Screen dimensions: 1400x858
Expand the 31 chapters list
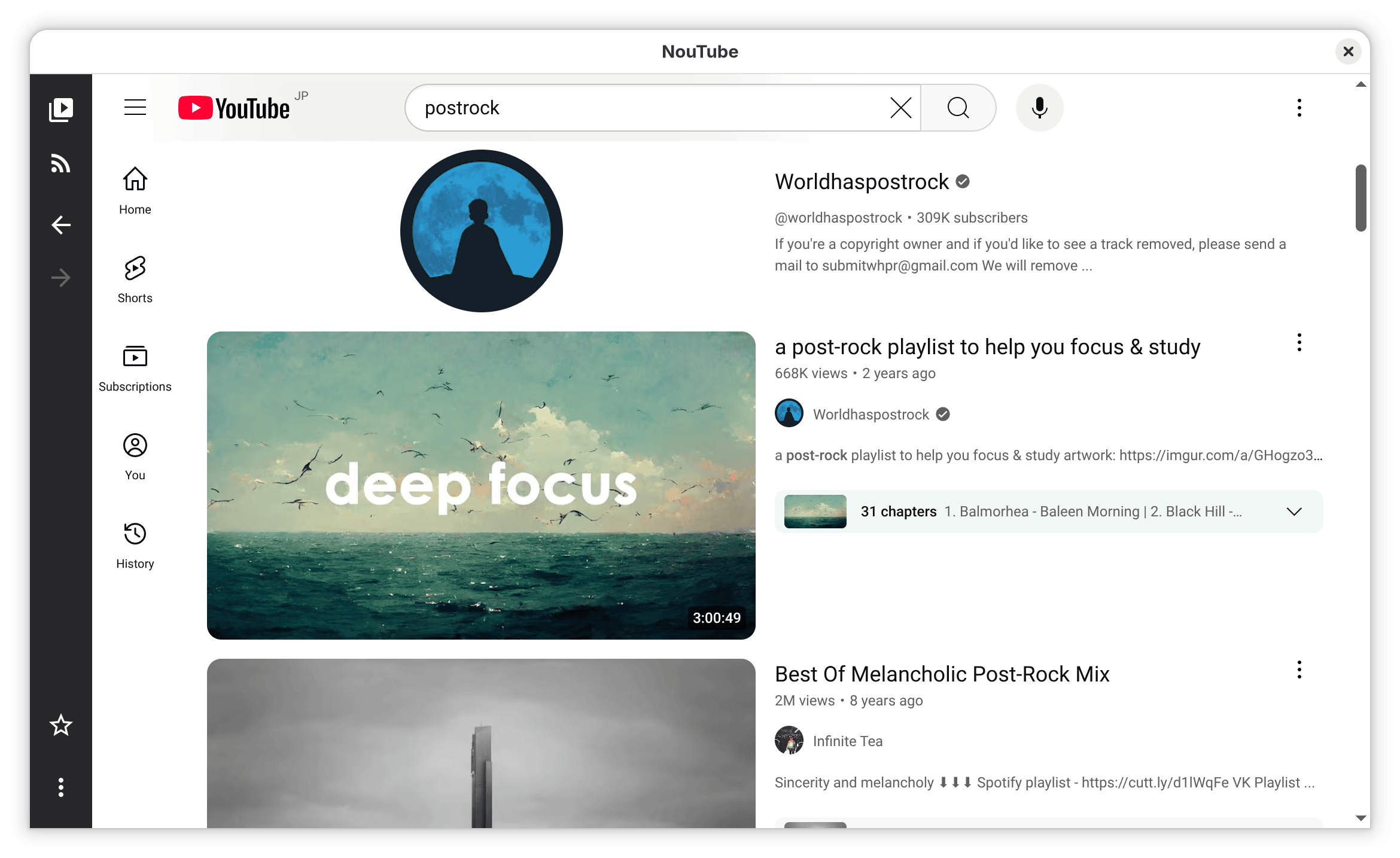tap(1294, 512)
